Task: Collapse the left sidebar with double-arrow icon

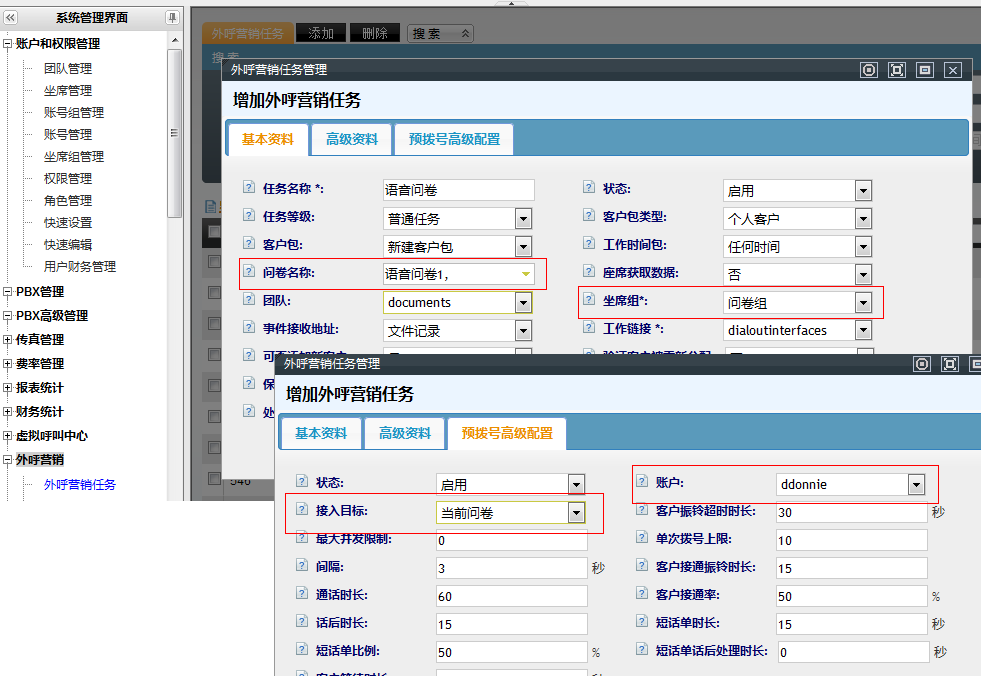Action: [11, 17]
